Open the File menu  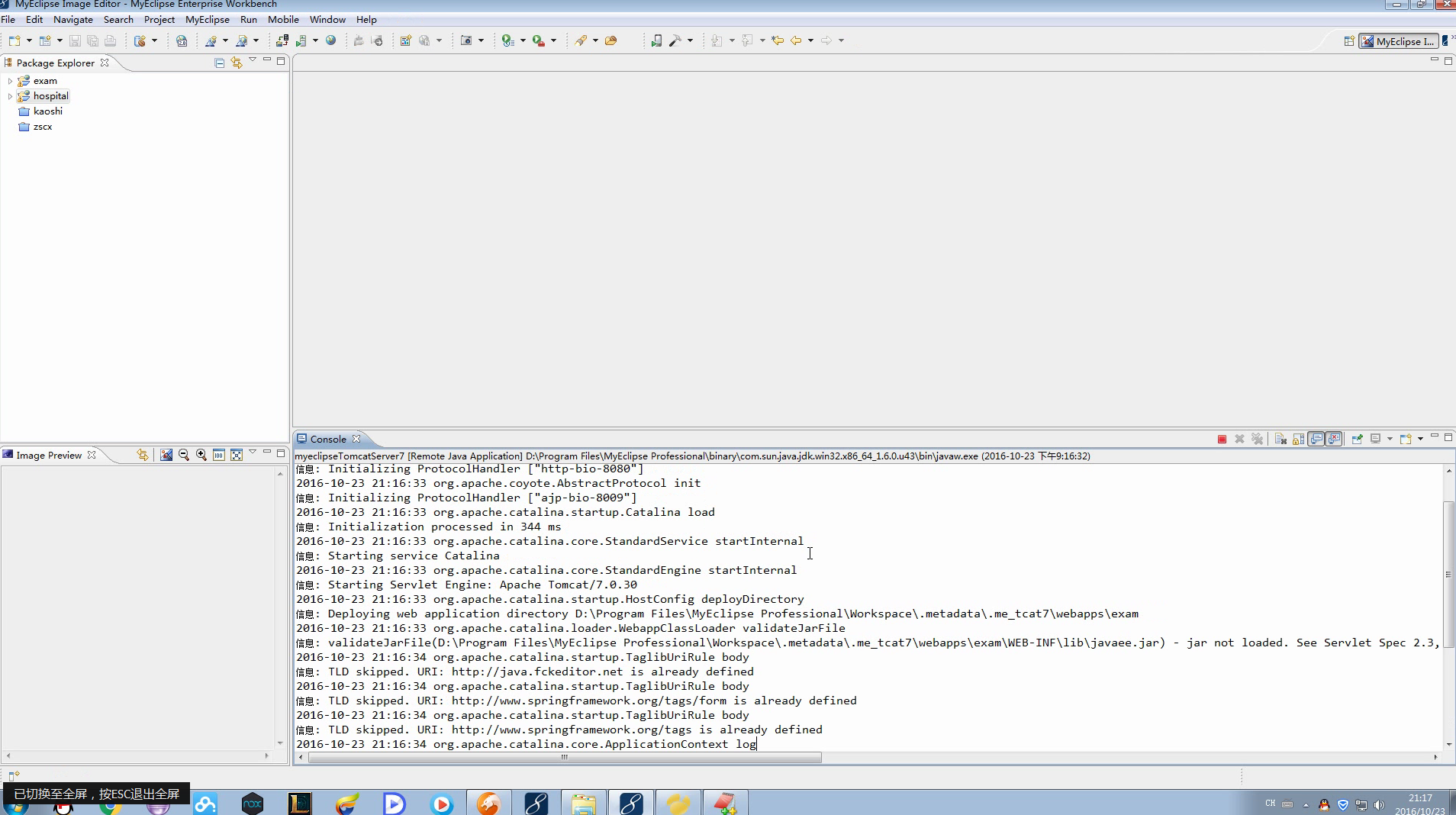point(8,19)
